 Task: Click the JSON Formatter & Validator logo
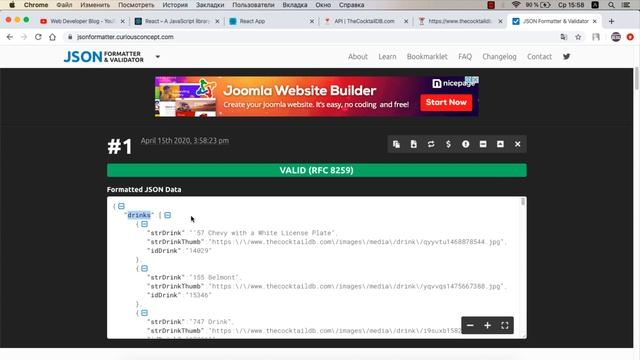point(104,57)
